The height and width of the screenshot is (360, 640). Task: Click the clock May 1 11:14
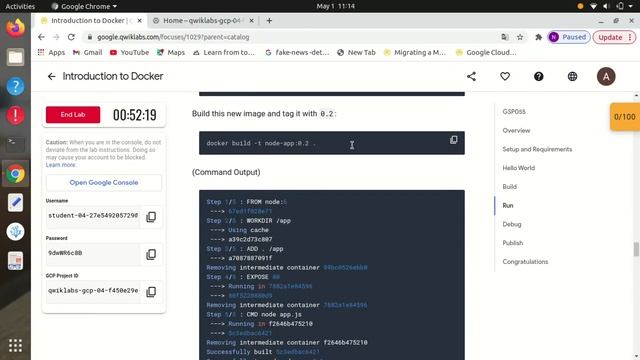[336, 6]
